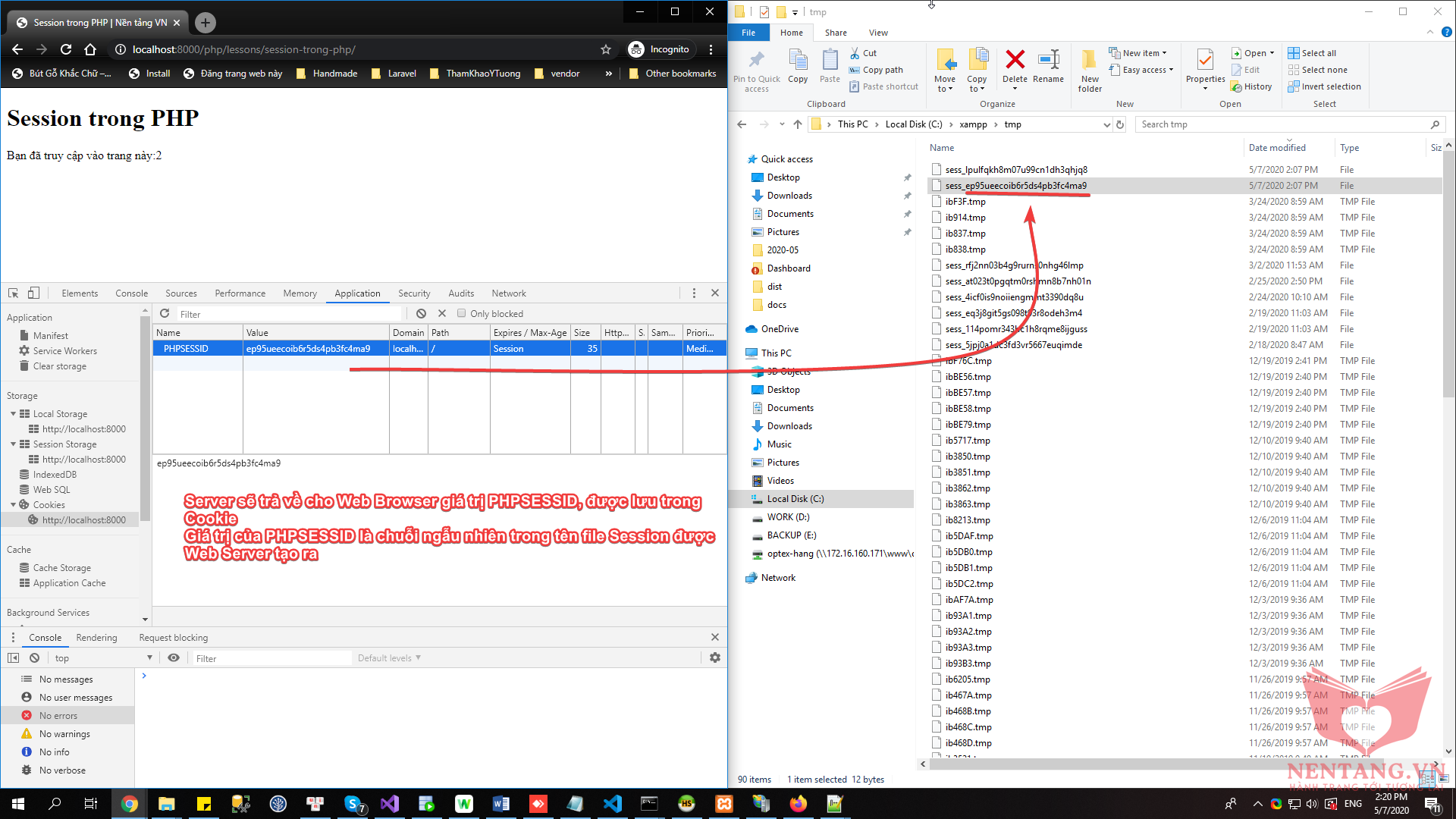Click the Search tmp input field
This screenshot has width=1456, height=819.
(x=1282, y=124)
